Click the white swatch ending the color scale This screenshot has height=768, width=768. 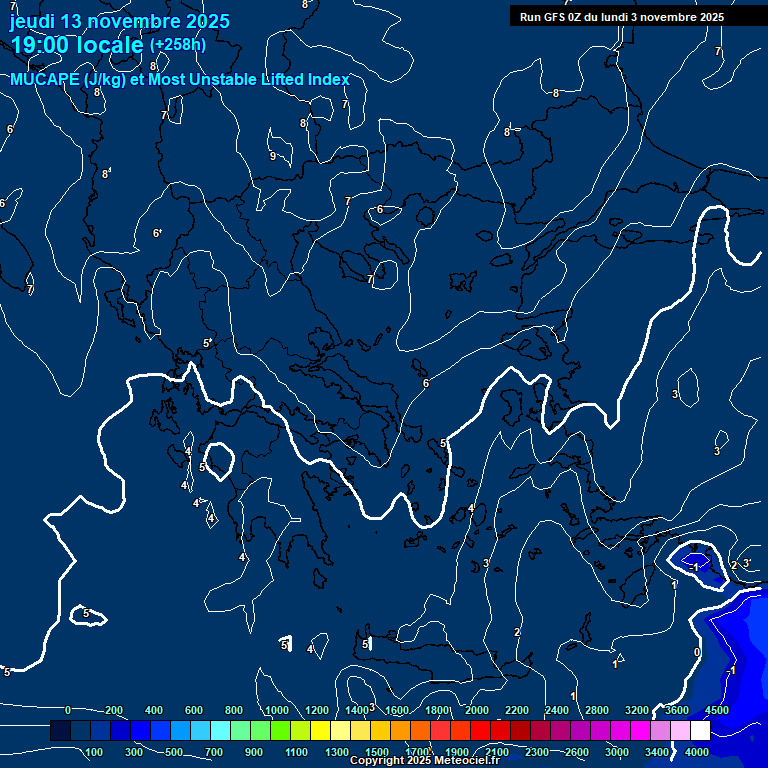700,730
